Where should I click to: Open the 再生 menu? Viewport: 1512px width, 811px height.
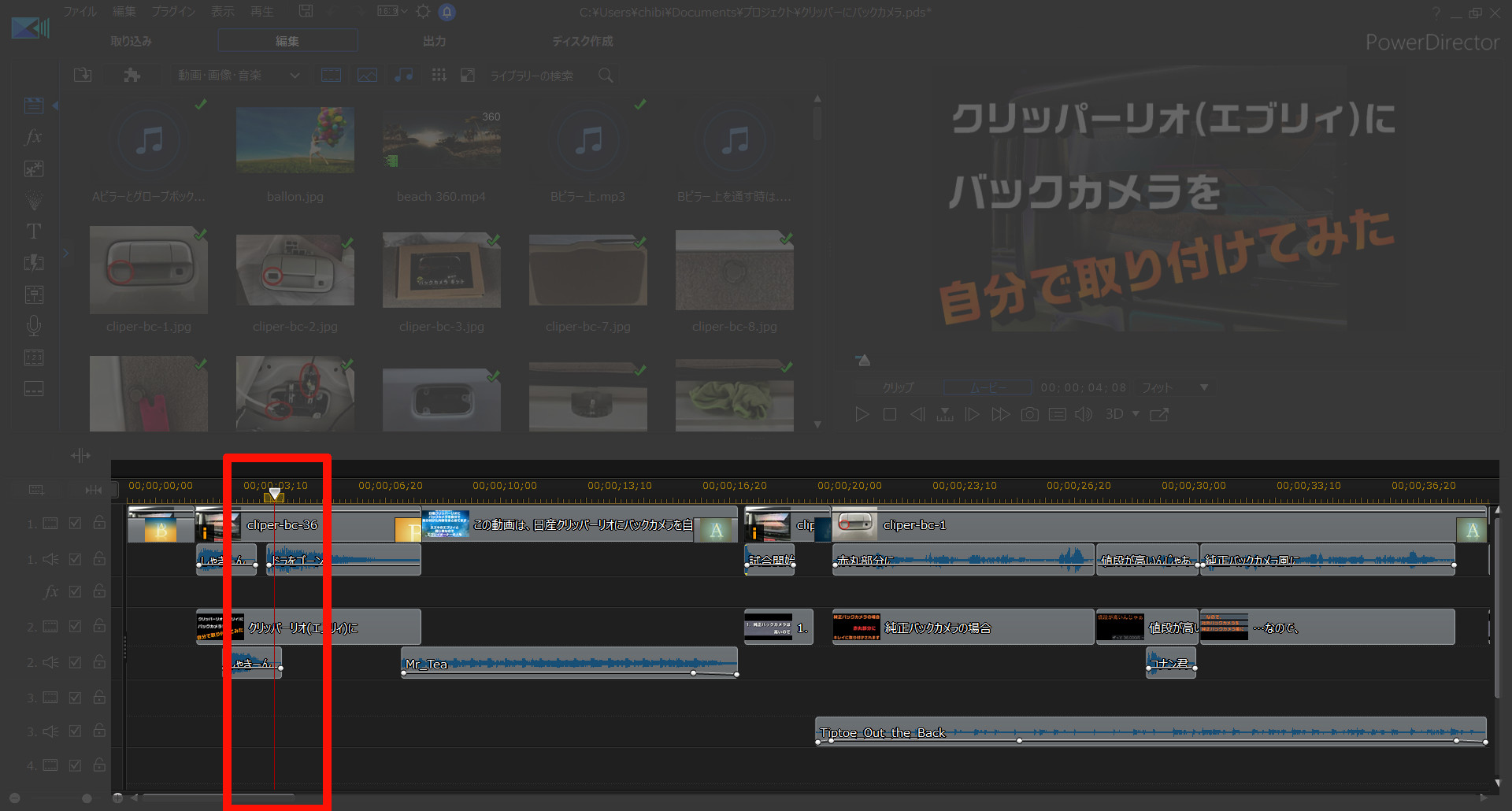[261, 12]
